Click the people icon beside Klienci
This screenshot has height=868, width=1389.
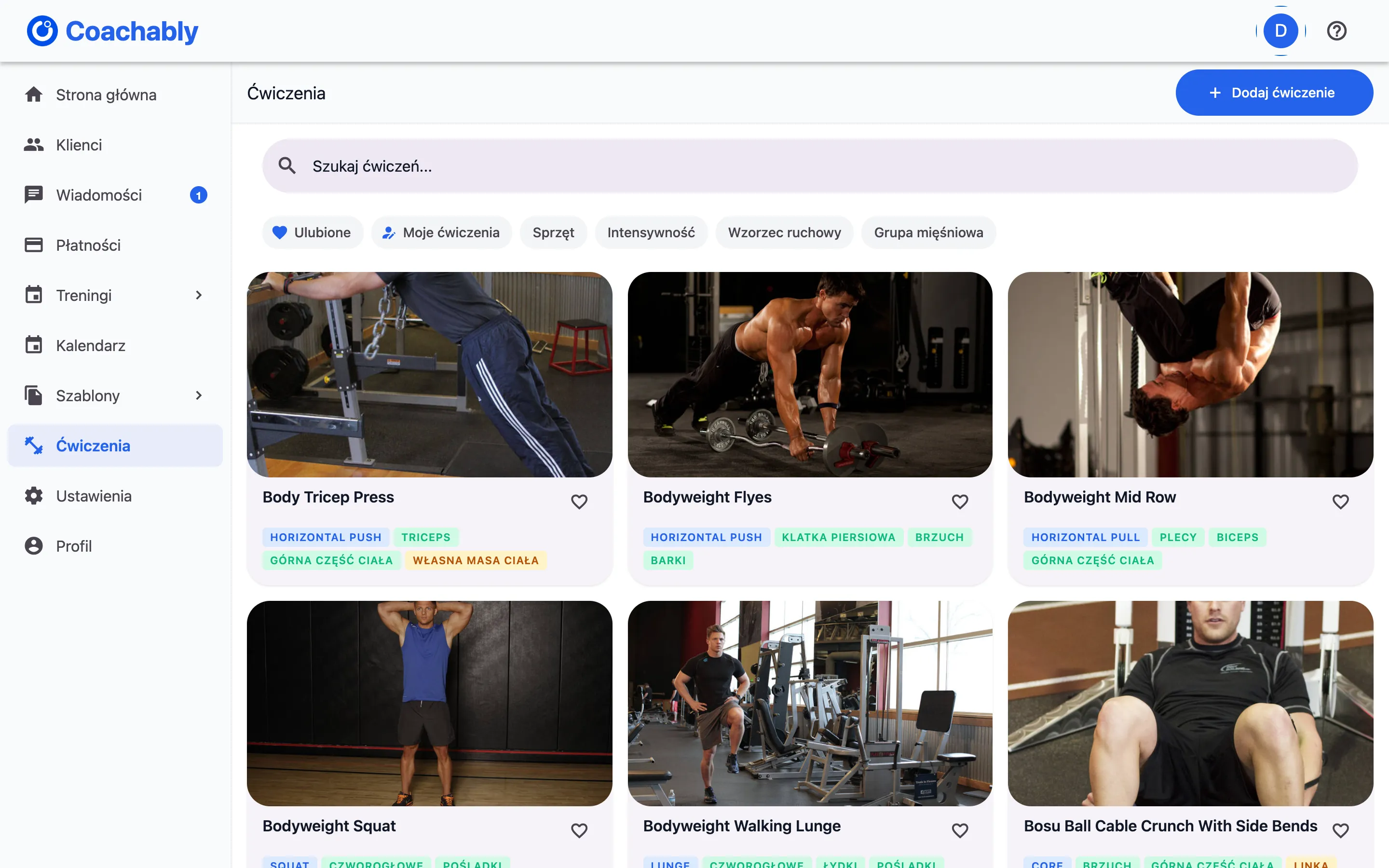tap(34, 145)
